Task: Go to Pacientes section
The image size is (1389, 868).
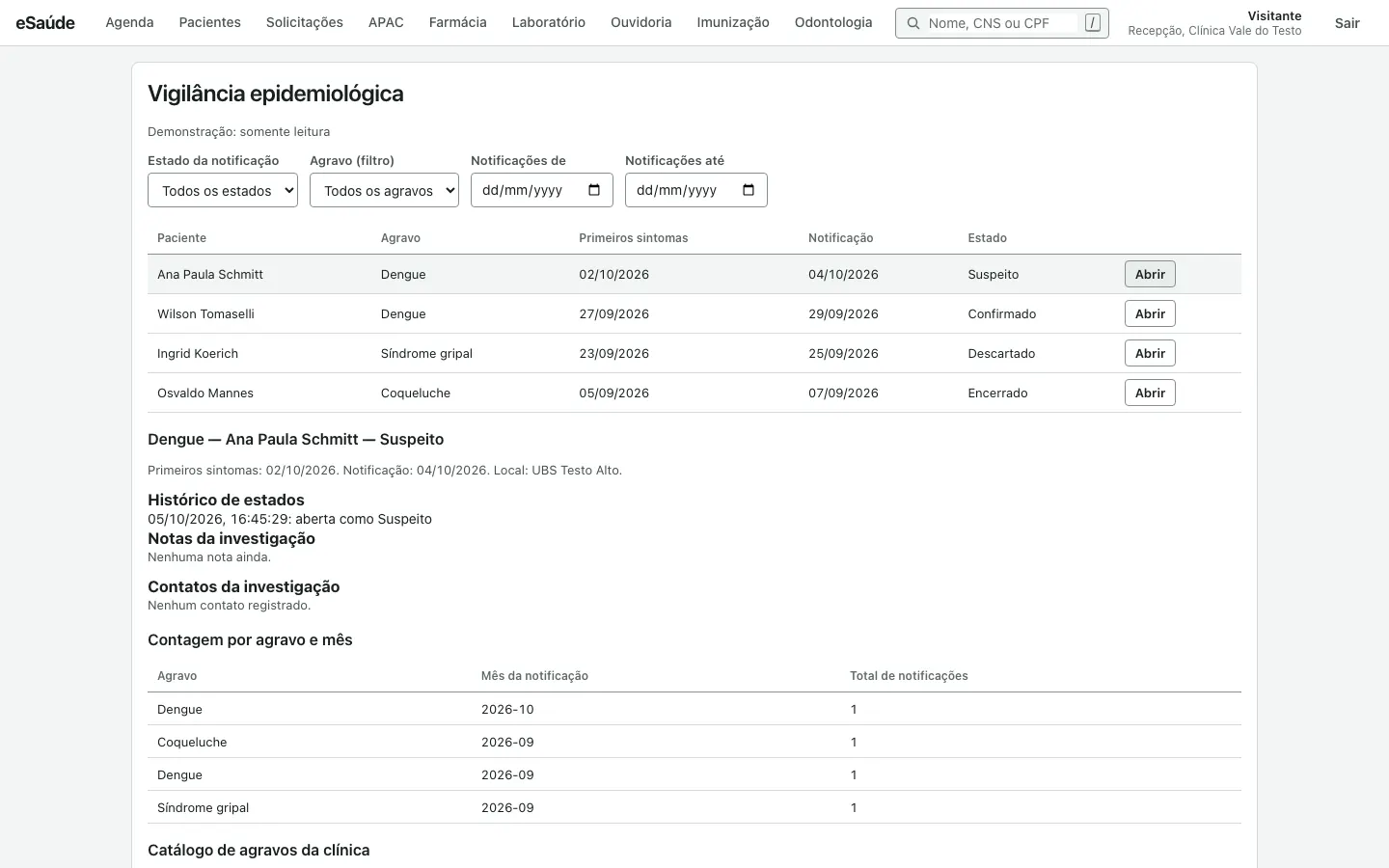Action: [209, 22]
